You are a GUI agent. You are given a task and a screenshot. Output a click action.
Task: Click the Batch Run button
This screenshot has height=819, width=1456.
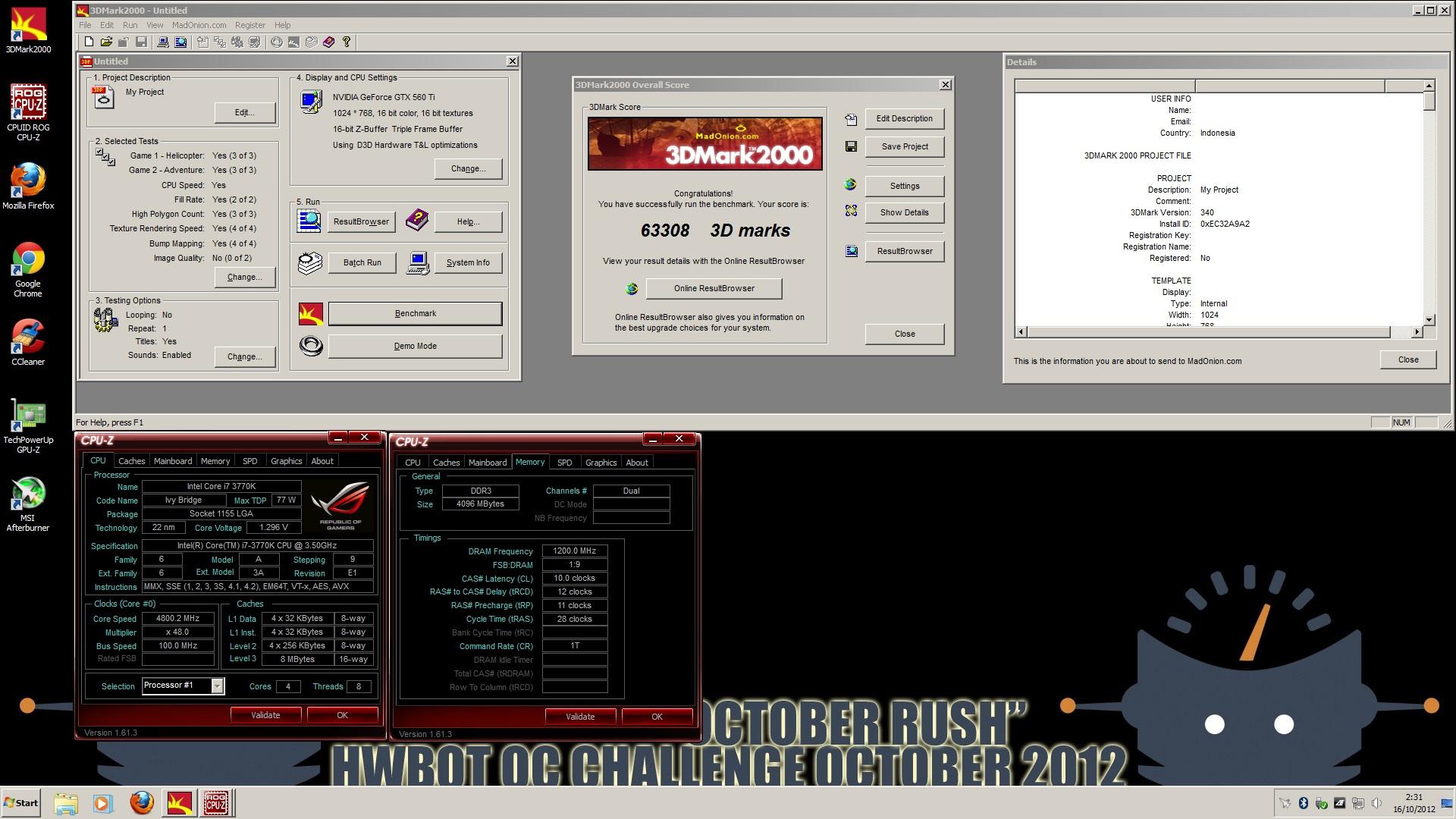pyautogui.click(x=362, y=262)
